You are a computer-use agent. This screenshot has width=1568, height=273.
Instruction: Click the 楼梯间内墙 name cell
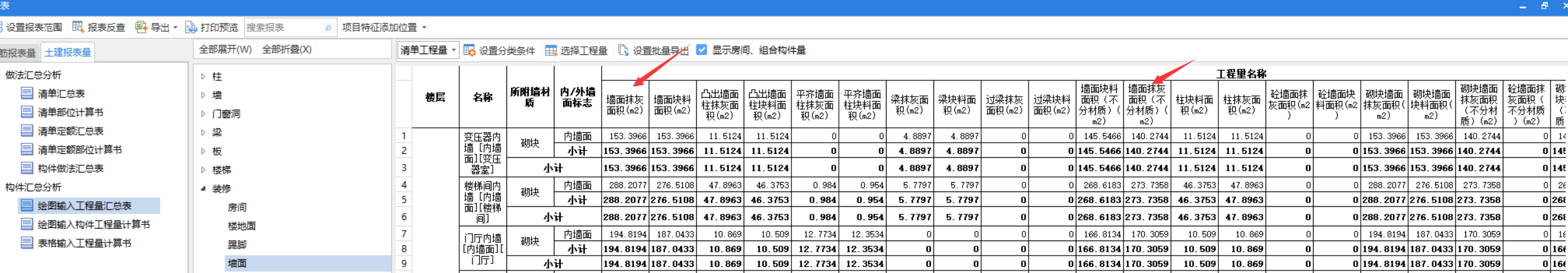[483, 202]
